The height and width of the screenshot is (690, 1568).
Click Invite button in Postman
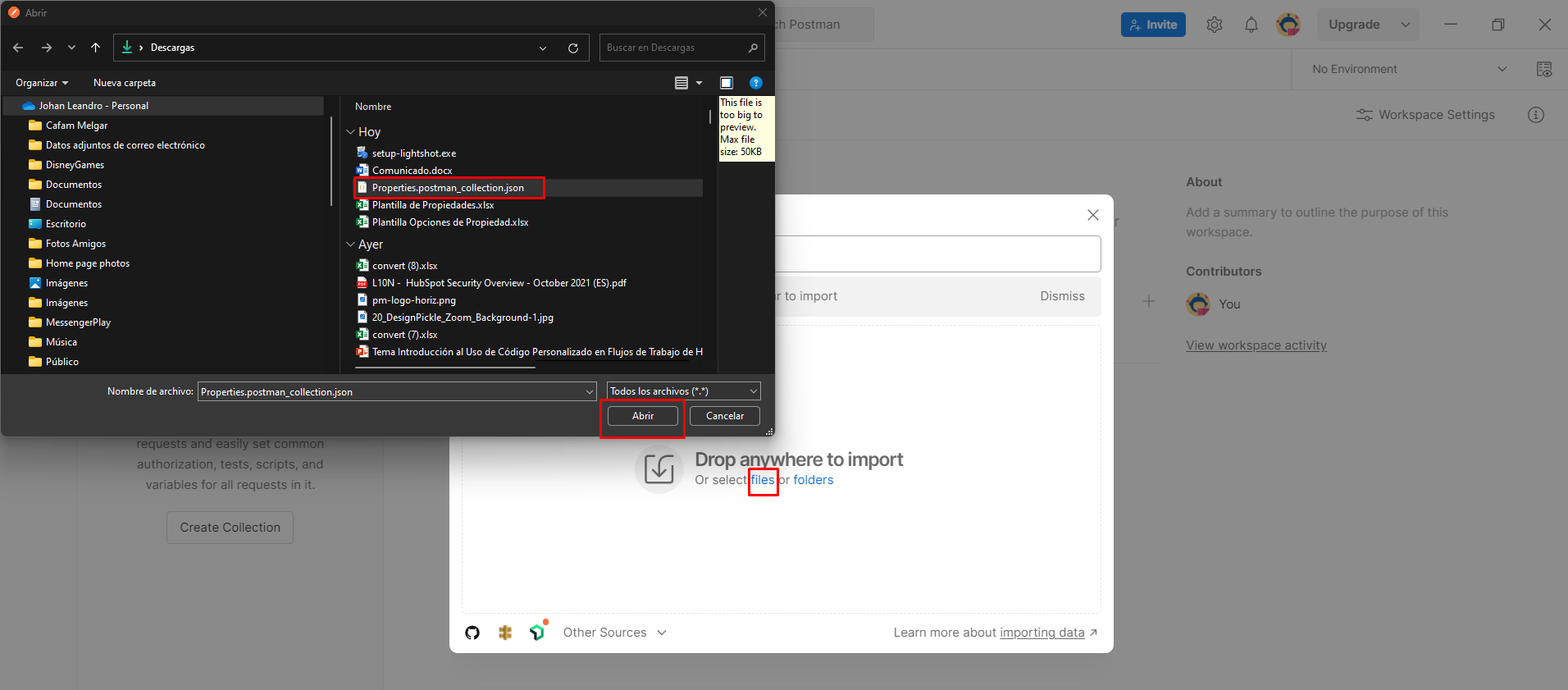1153,25
